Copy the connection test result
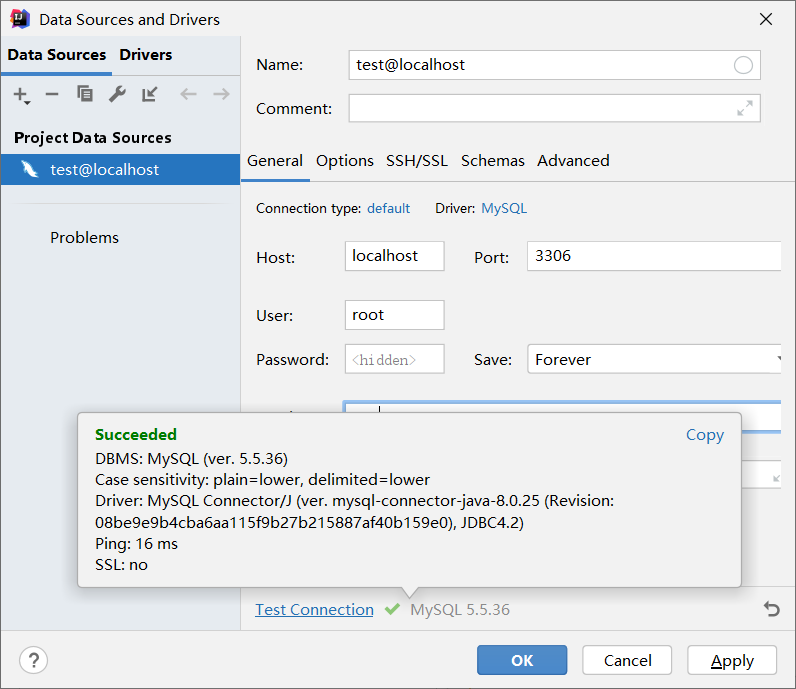Viewport: 796px width, 689px height. click(705, 435)
